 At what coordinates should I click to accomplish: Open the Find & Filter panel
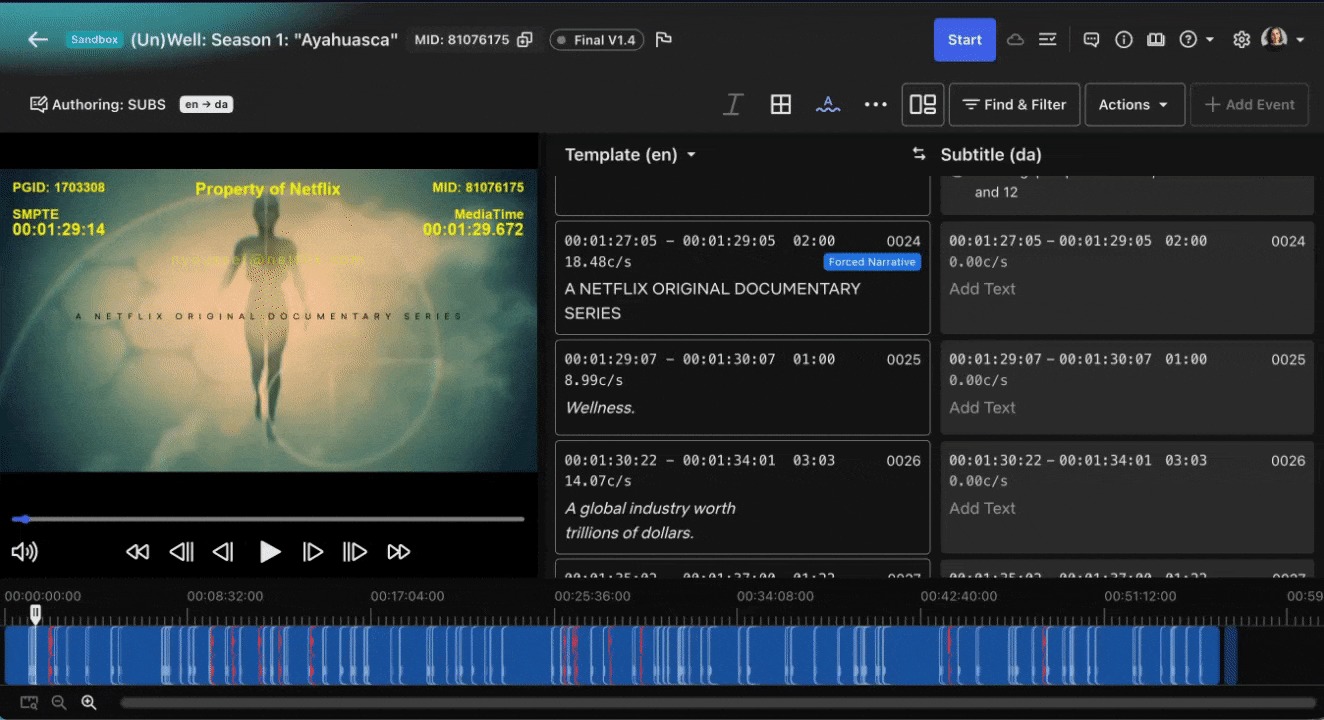(x=1014, y=104)
